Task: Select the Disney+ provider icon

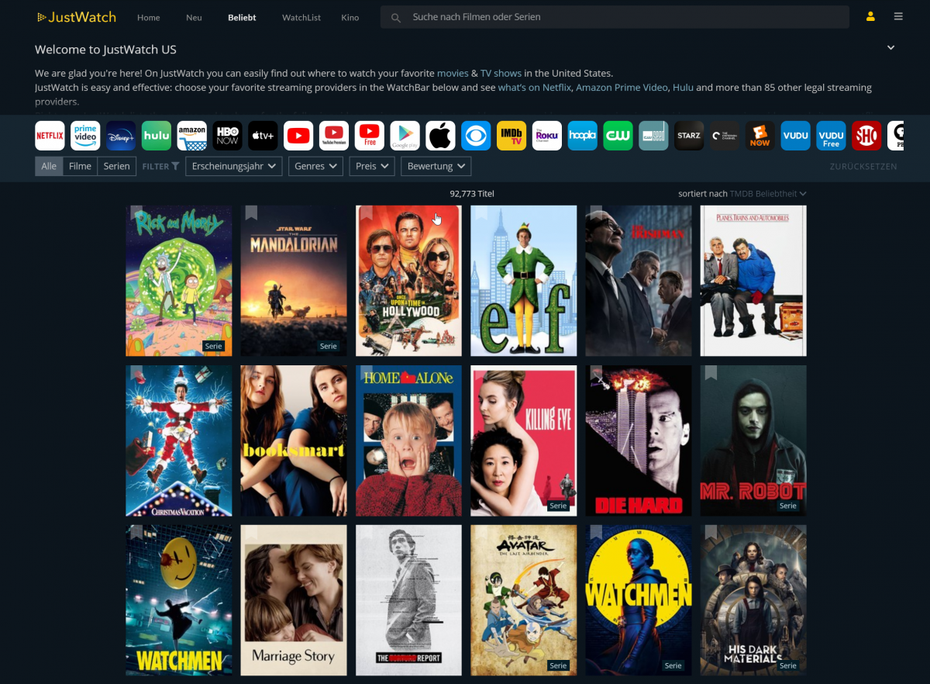Action: click(121, 136)
